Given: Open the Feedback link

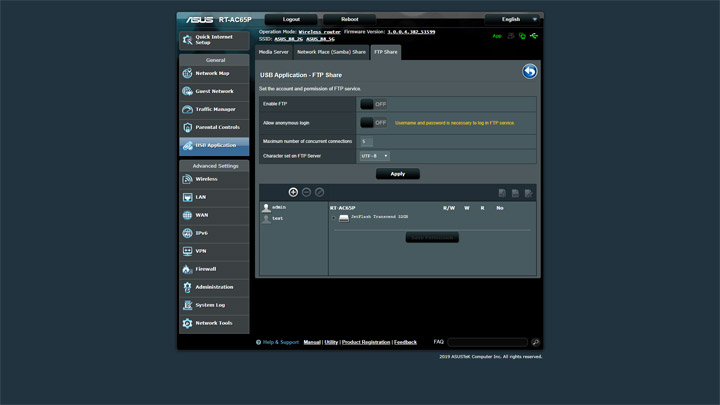Looking at the screenshot, I should pyautogui.click(x=405, y=342).
